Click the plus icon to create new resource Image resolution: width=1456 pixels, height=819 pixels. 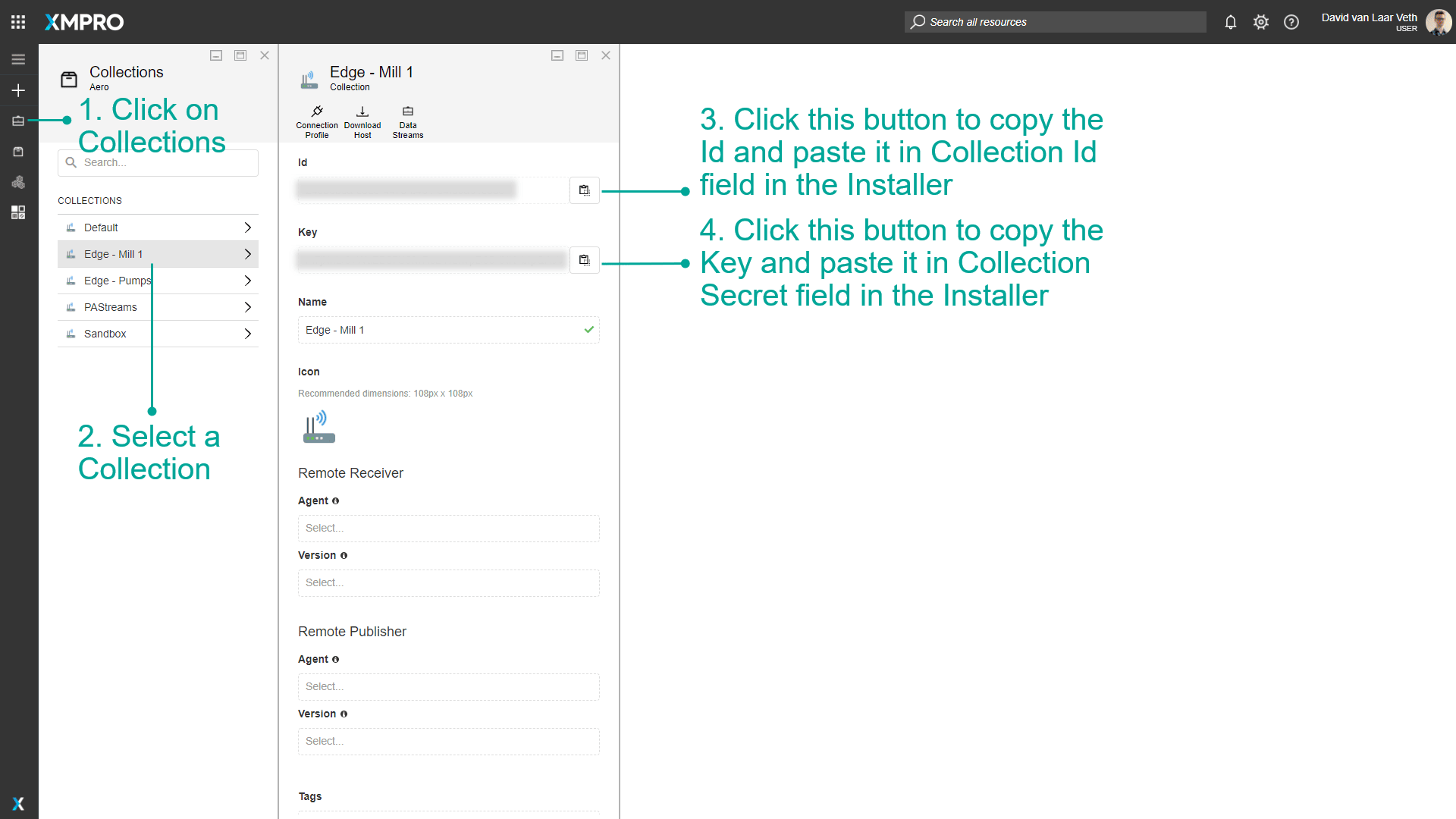[18, 90]
